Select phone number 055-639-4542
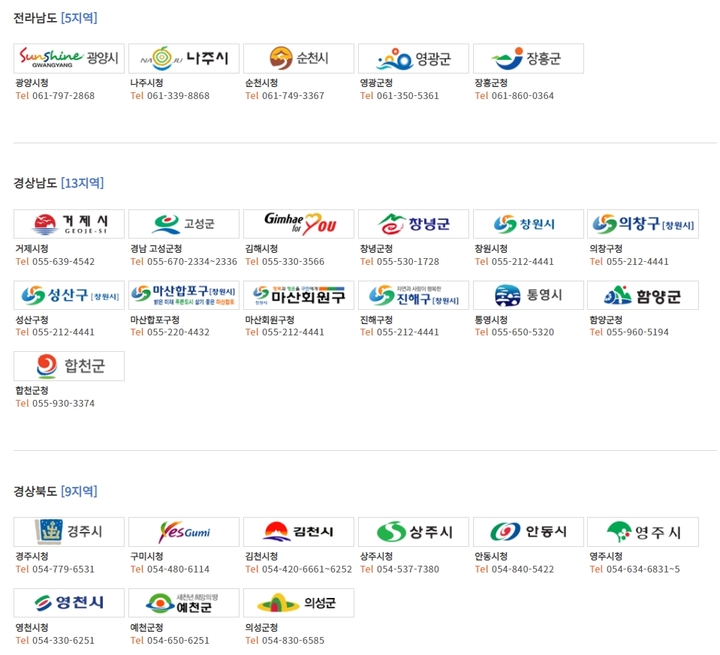This screenshot has height=655, width=720. 63,261
